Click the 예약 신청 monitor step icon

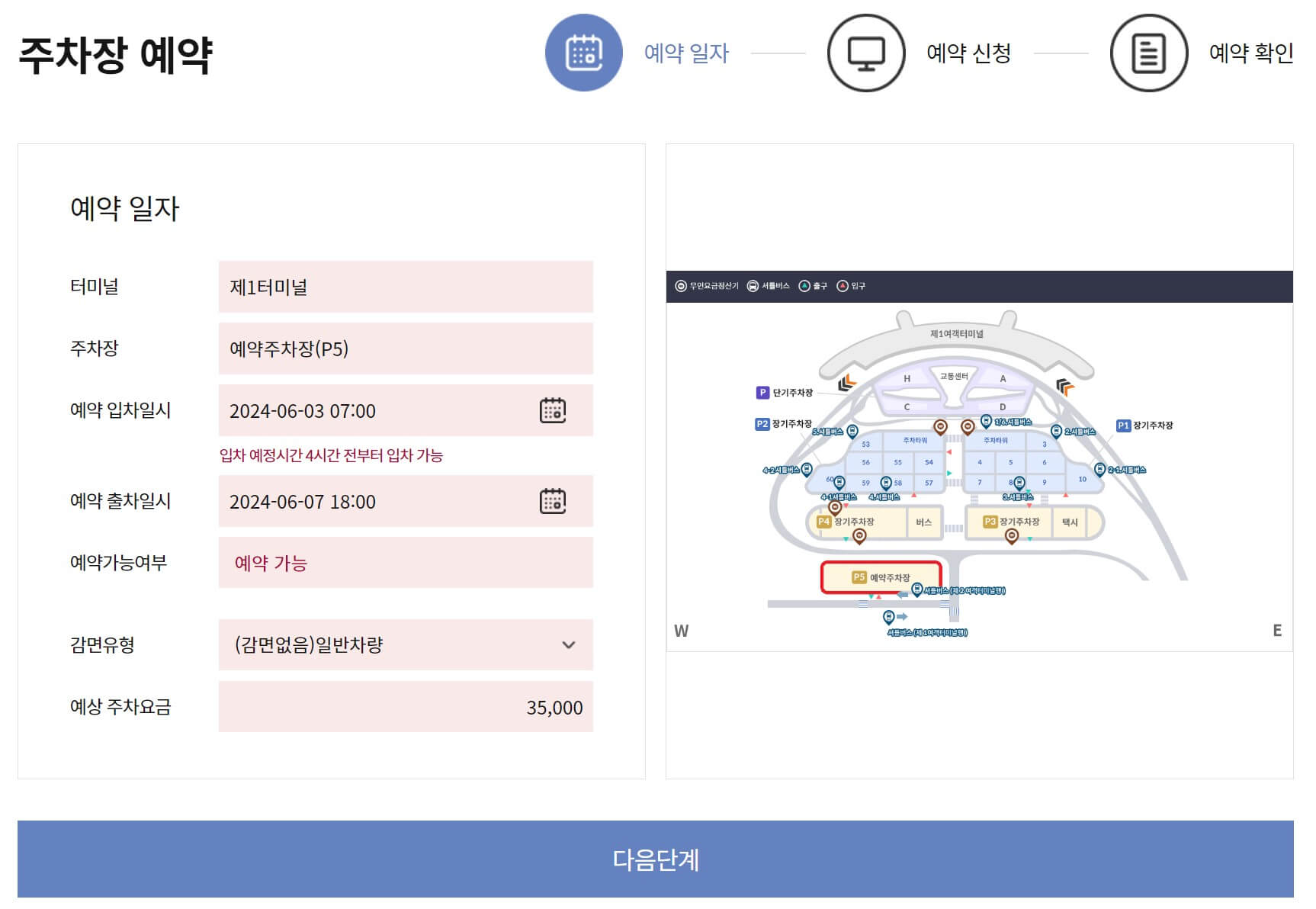point(866,53)
